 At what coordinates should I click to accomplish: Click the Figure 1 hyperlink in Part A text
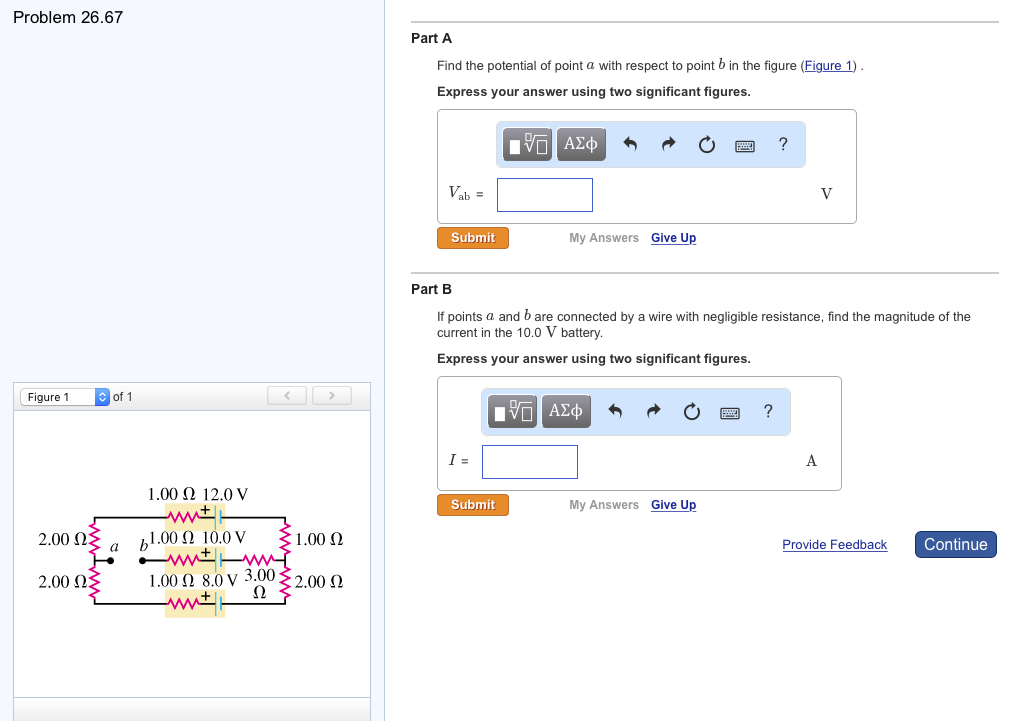point(828,66)
